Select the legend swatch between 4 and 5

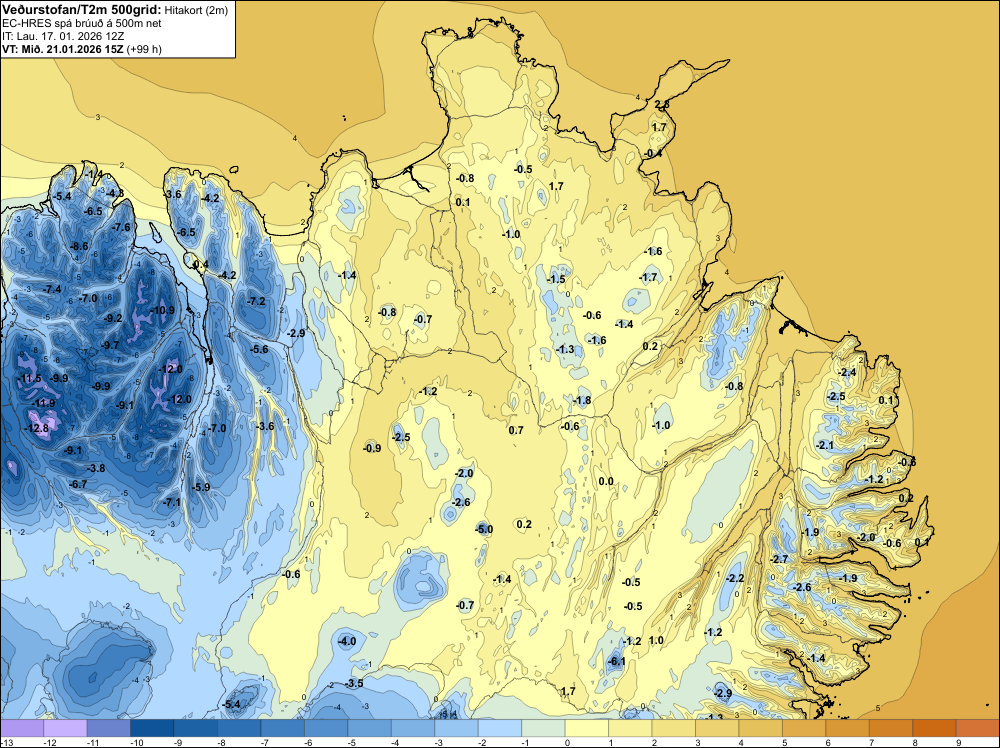click(761, 728)
